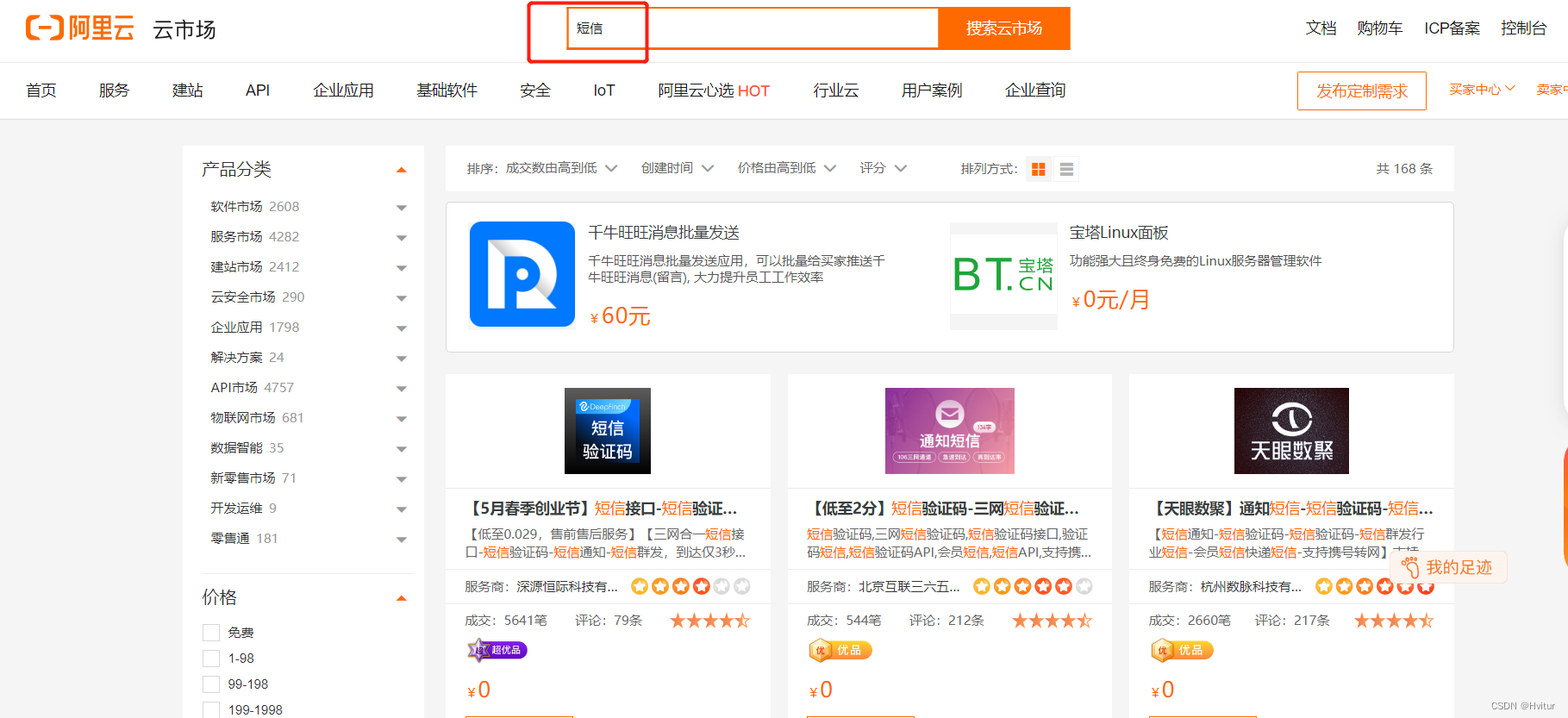Open the 天眼数聚 product thumbnail

point(1291,431)
